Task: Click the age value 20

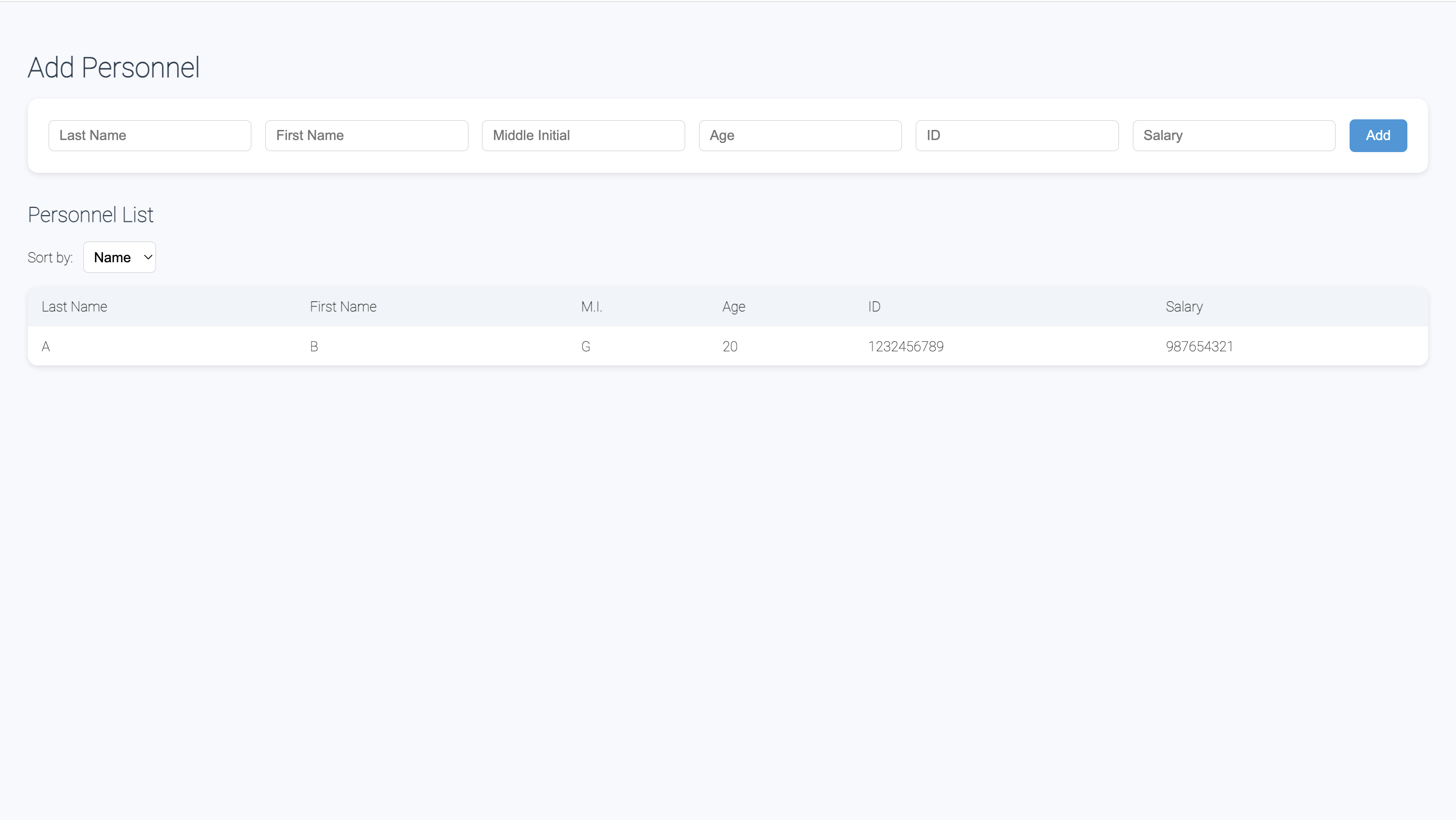Action: pyautogui.click(x=730, y=346)
